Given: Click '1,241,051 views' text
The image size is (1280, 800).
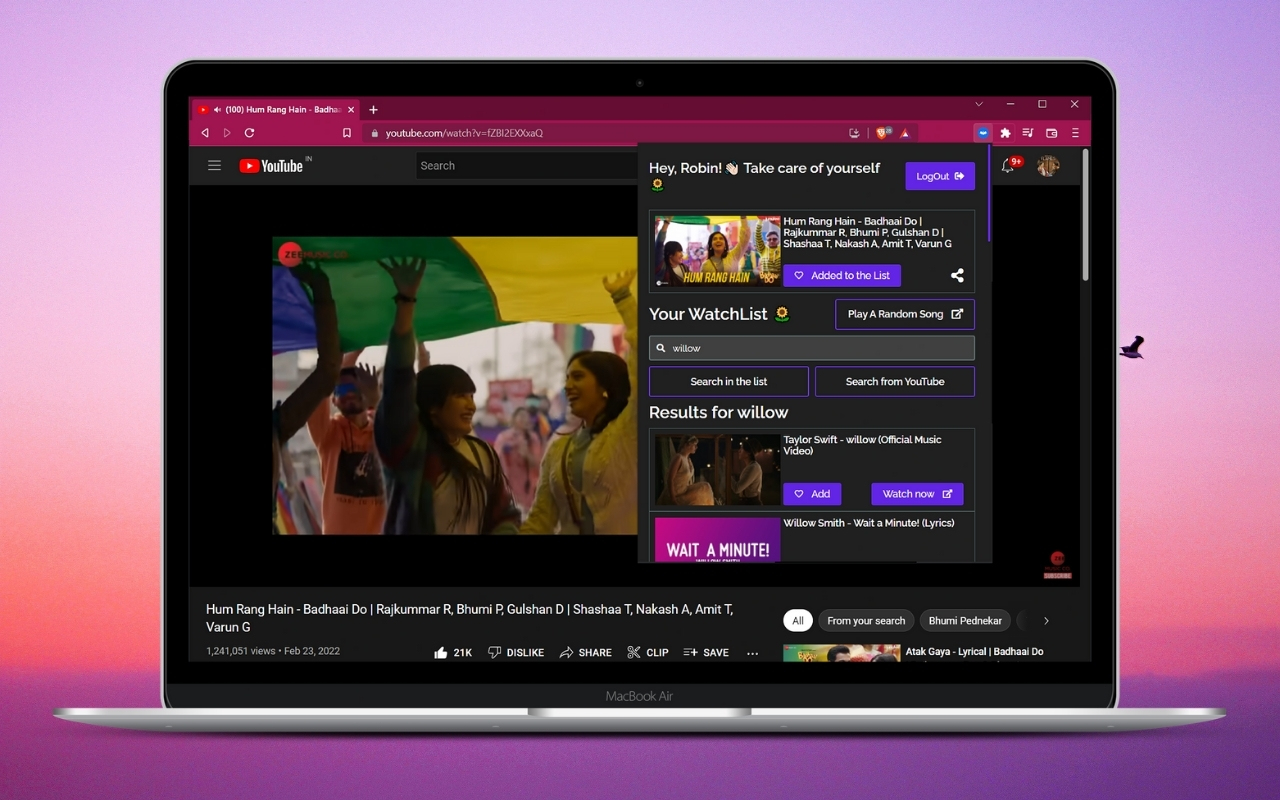Looking at the screenshot, I should click(241, 651).
